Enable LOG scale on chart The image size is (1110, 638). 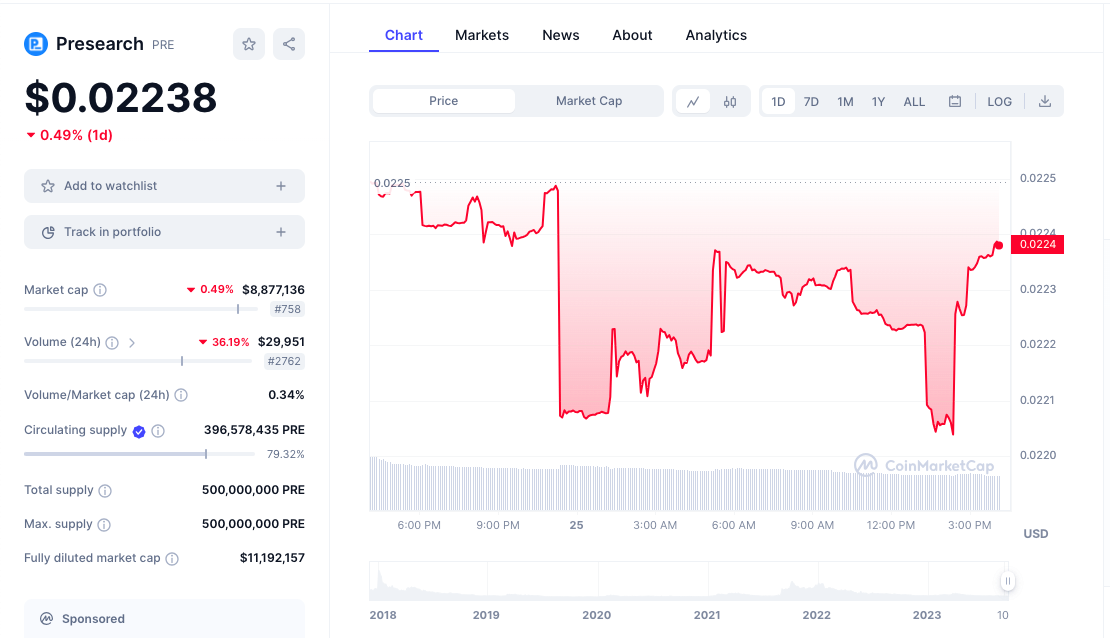pos(999,101)
